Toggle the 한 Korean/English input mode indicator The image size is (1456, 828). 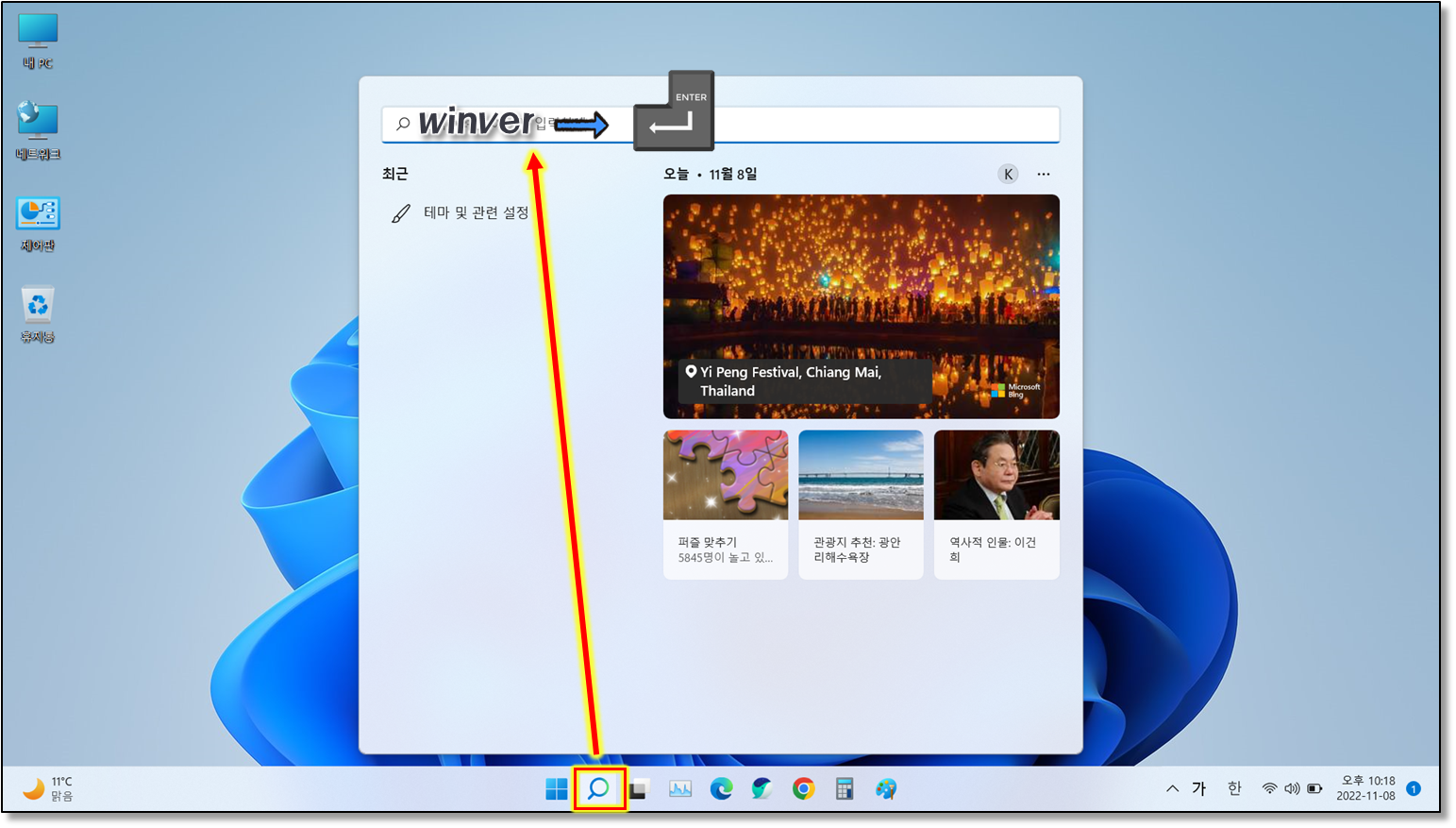[1234, 789]
